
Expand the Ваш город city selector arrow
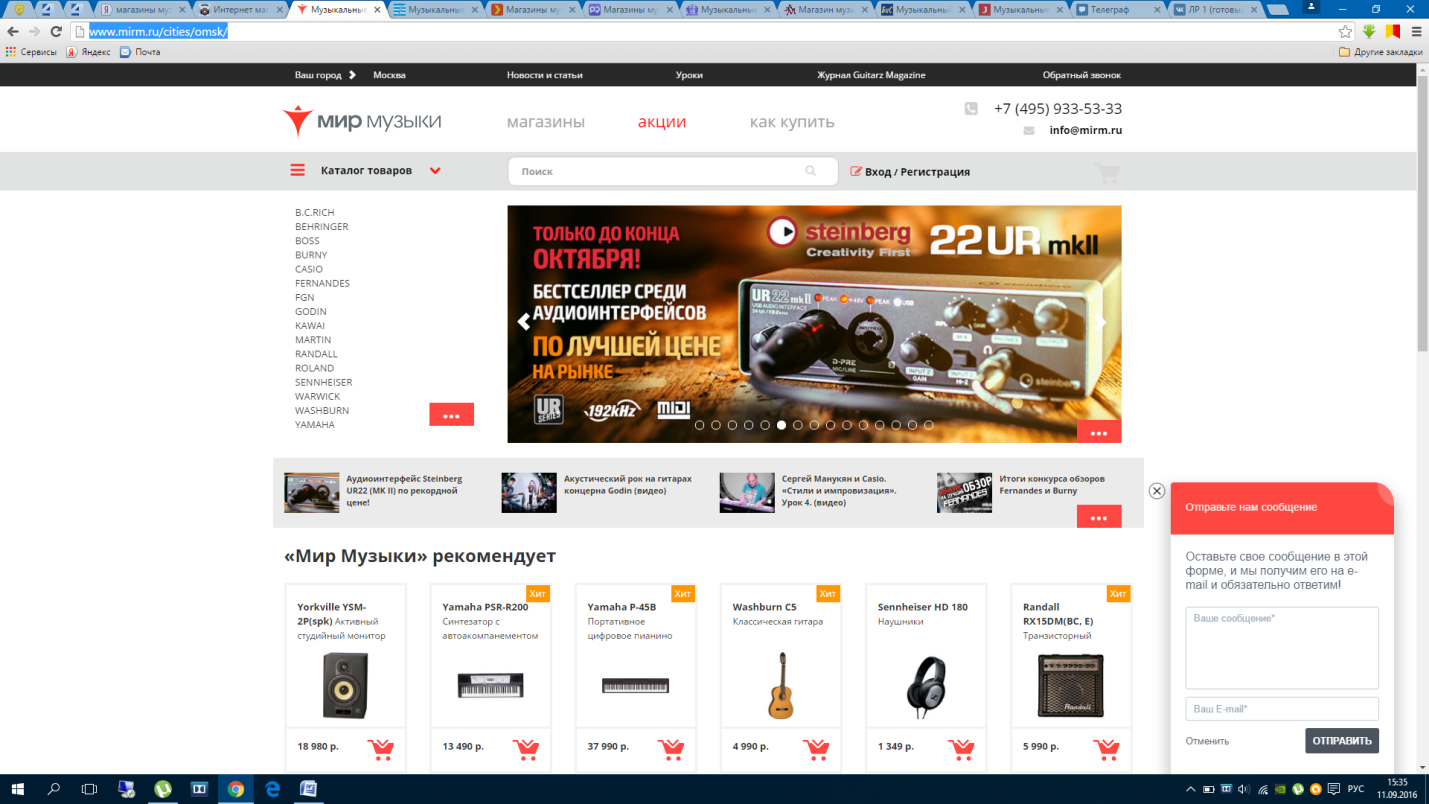point(352,75)
